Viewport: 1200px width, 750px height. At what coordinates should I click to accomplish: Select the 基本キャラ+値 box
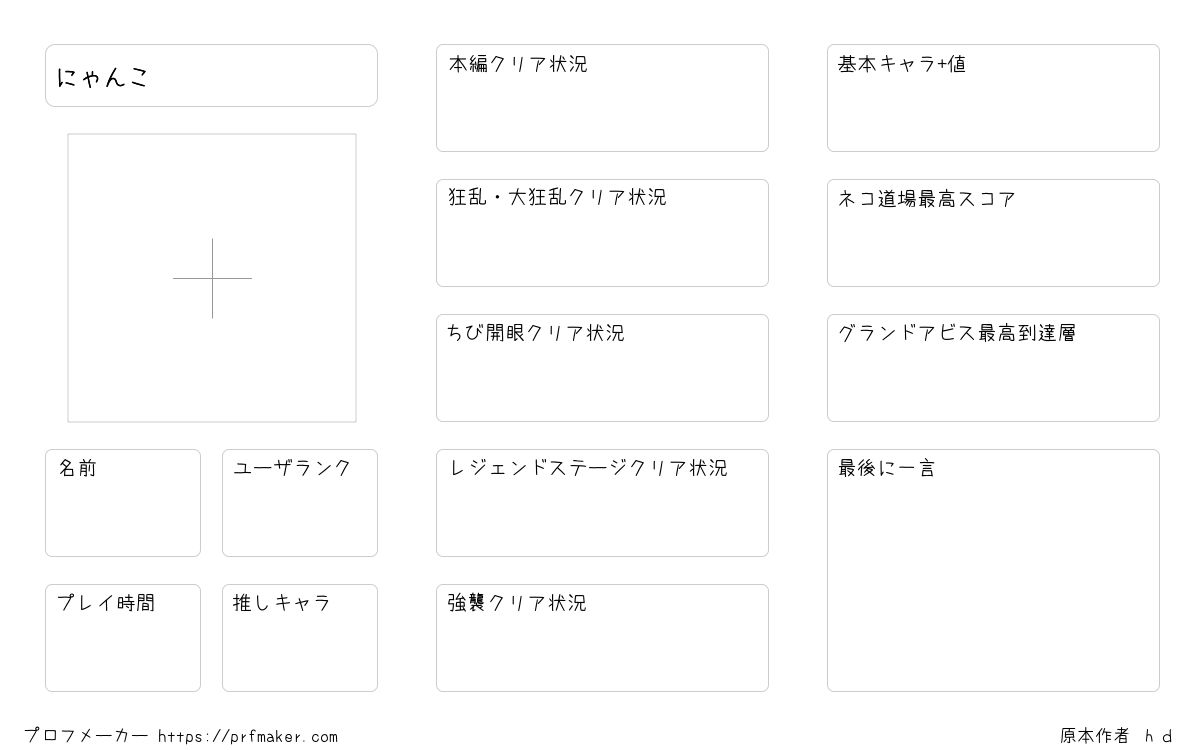click(x=993, y=98)
